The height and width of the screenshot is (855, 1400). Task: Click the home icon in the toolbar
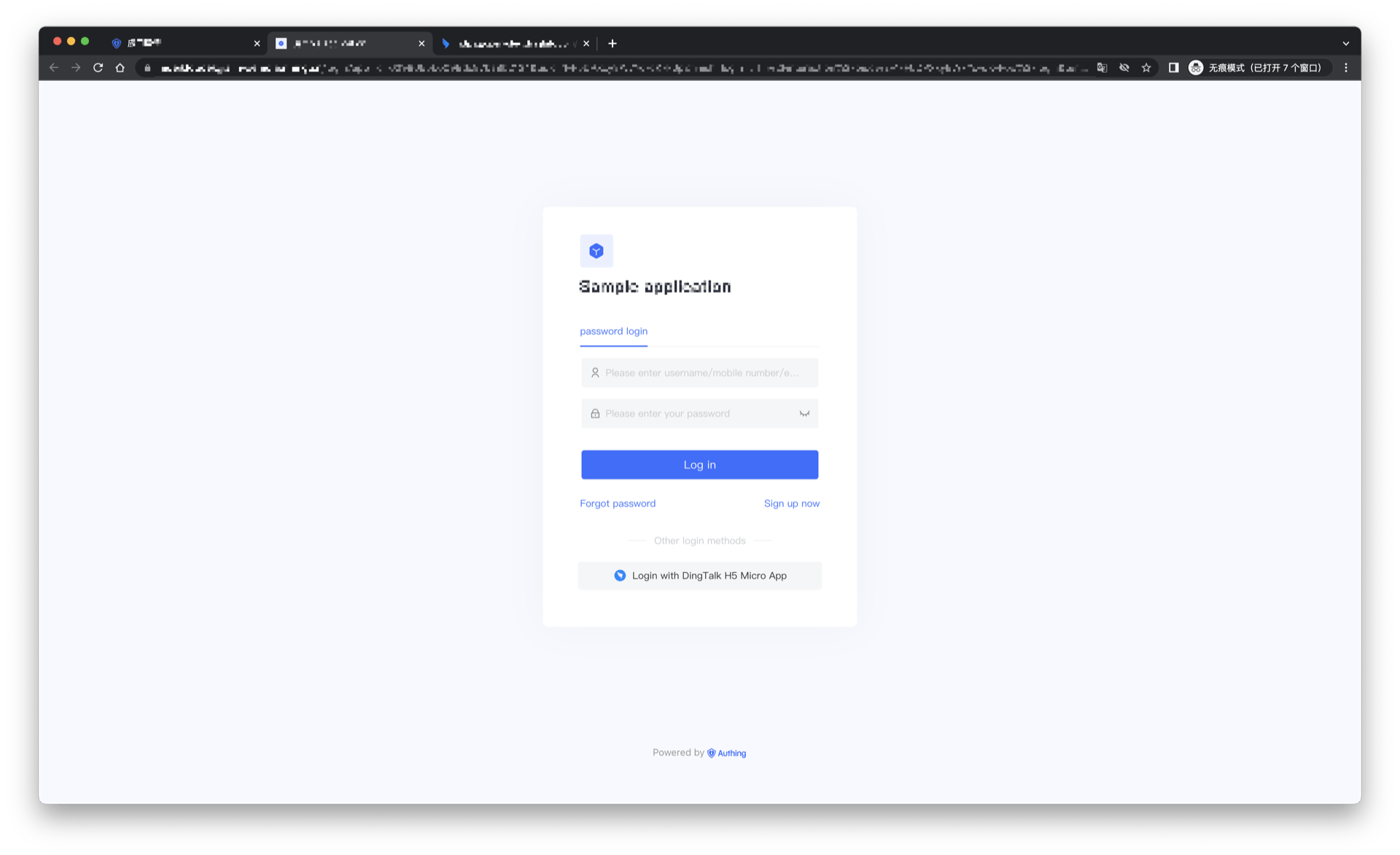coord(120,67)
